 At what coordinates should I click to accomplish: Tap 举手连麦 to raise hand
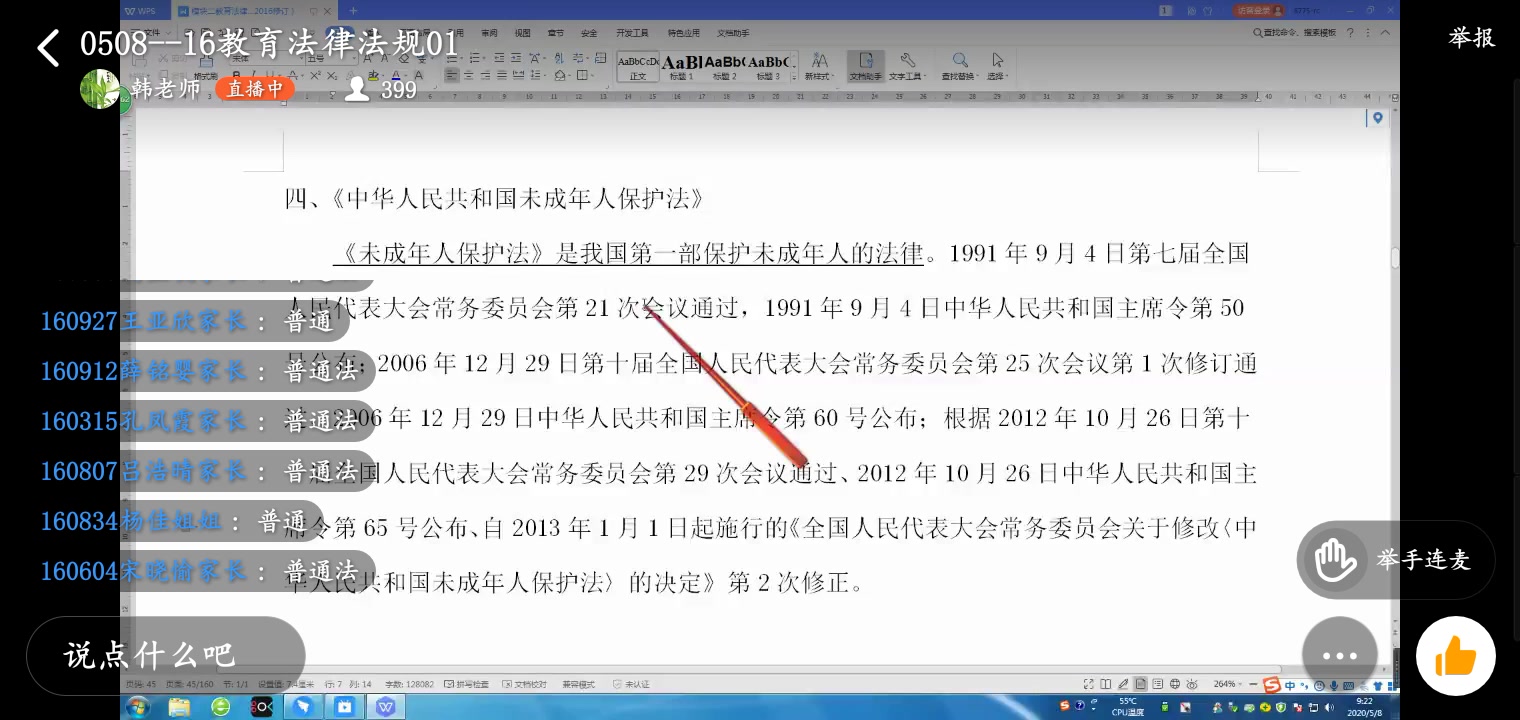click(1396, 560)
